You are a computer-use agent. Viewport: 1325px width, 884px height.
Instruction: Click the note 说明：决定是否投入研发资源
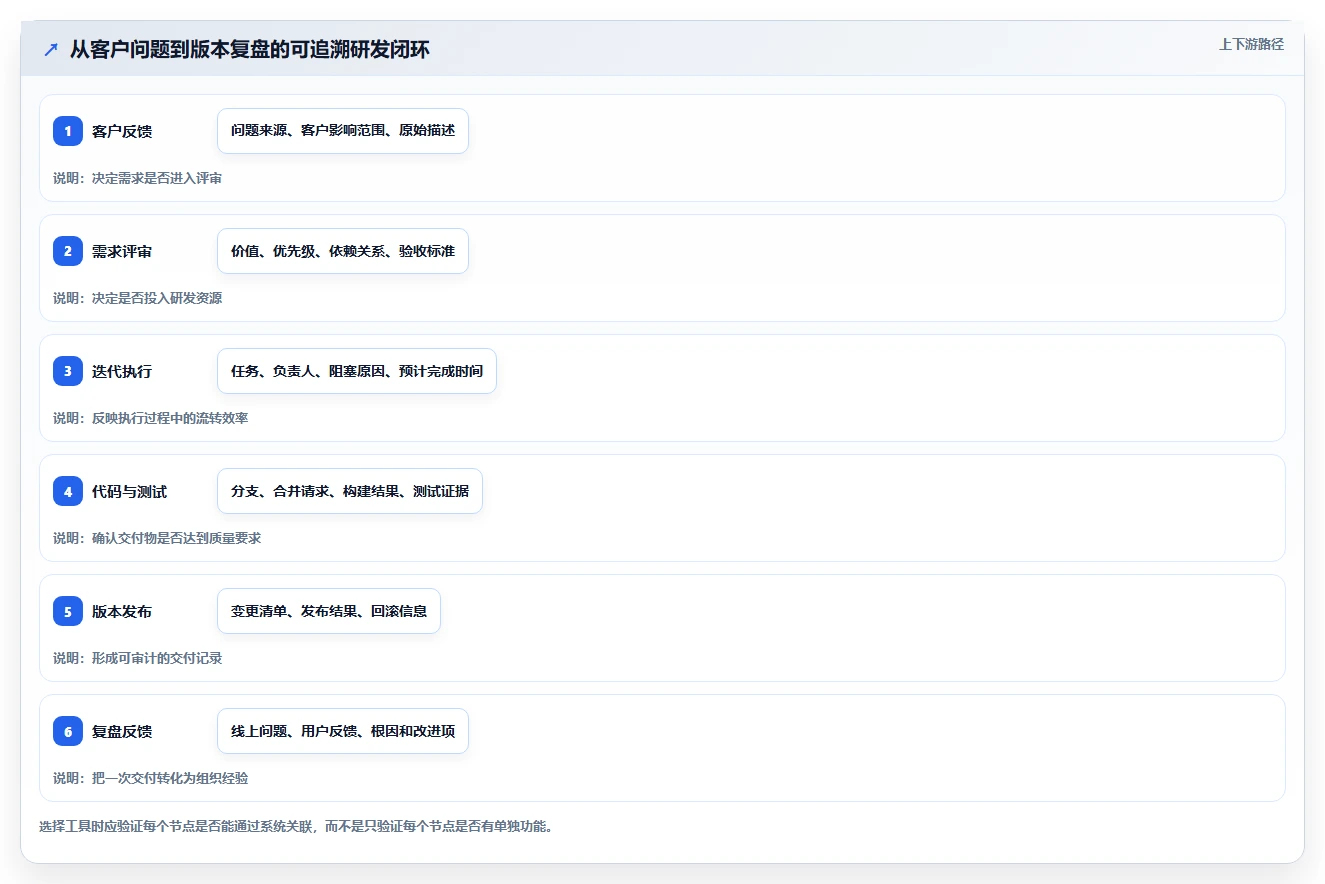click(x=138, y=298)
